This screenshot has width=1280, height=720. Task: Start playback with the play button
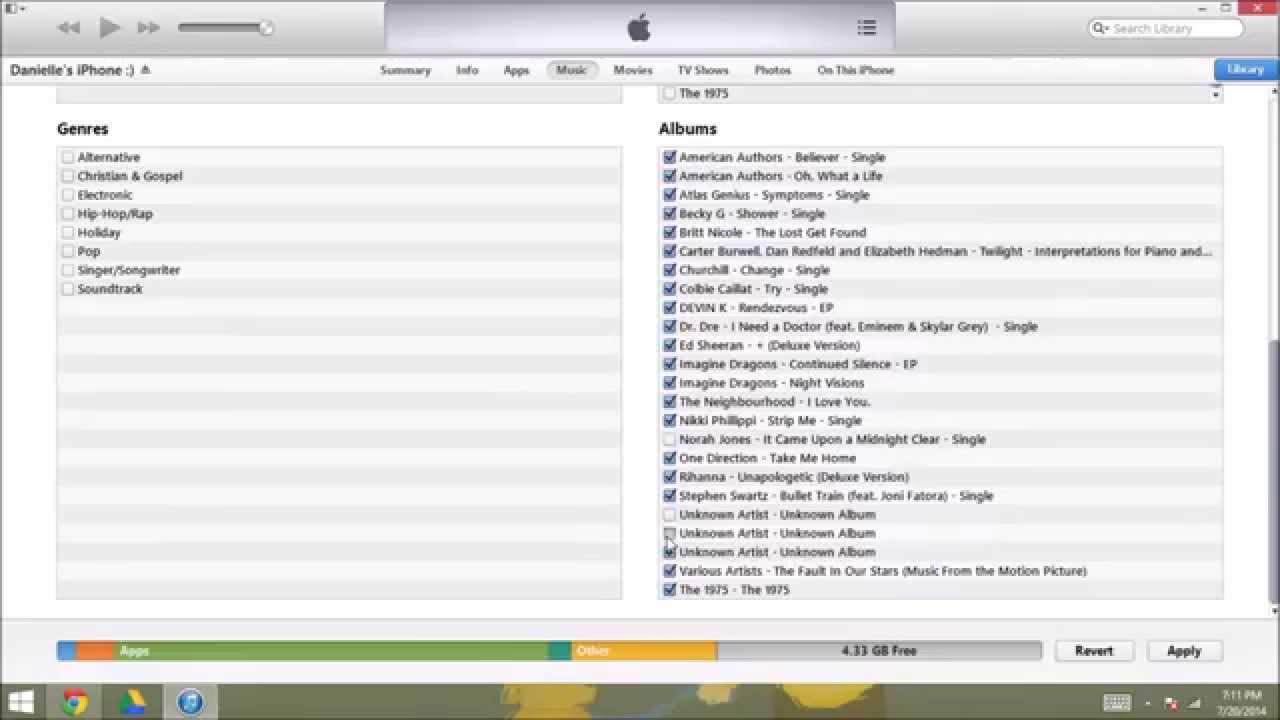point(109,28)
